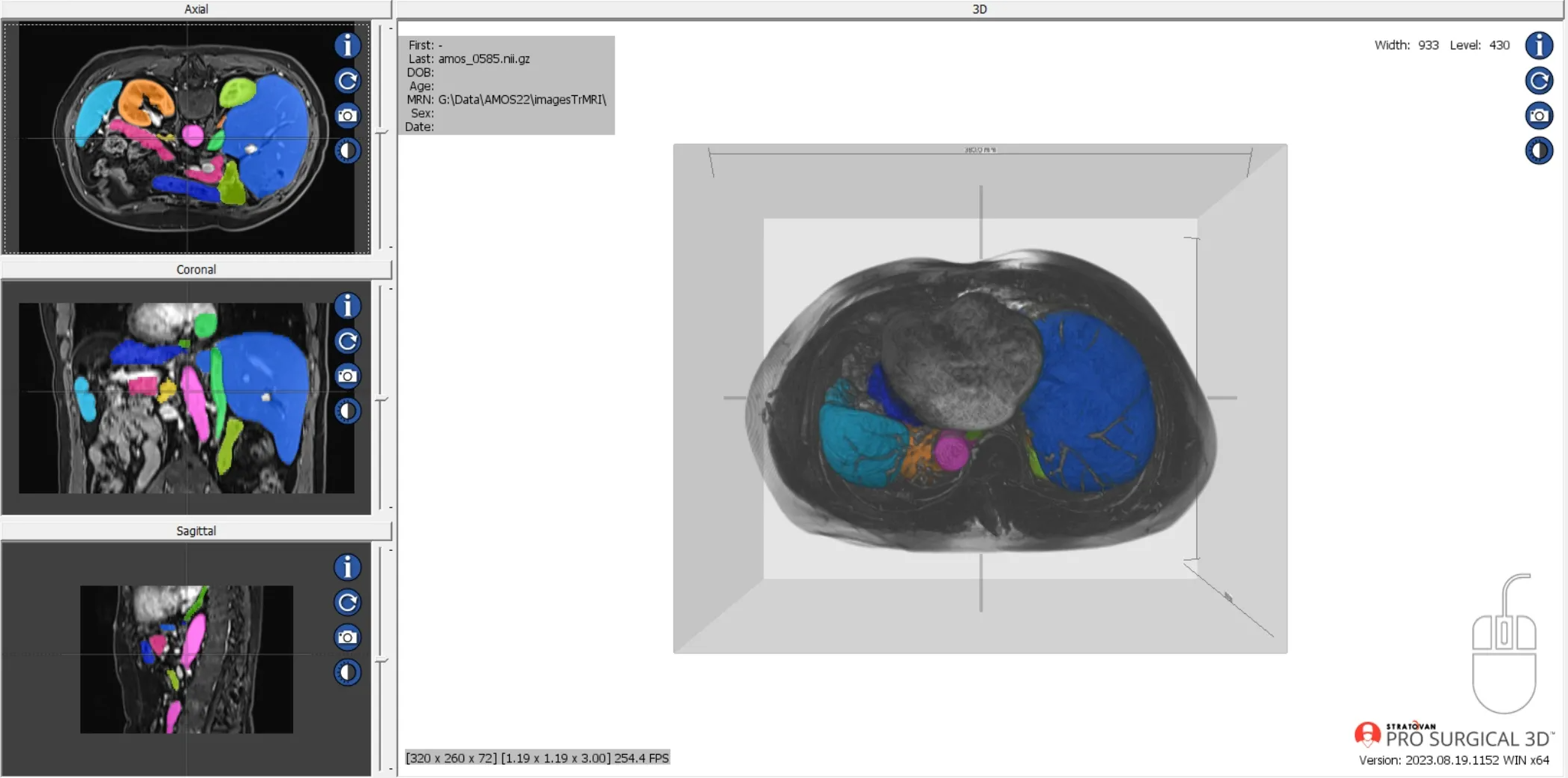Viewport: 1568px width, 778px height.
Task: Take a snapshot of the Sagittal view
Action: coord(346,636)
